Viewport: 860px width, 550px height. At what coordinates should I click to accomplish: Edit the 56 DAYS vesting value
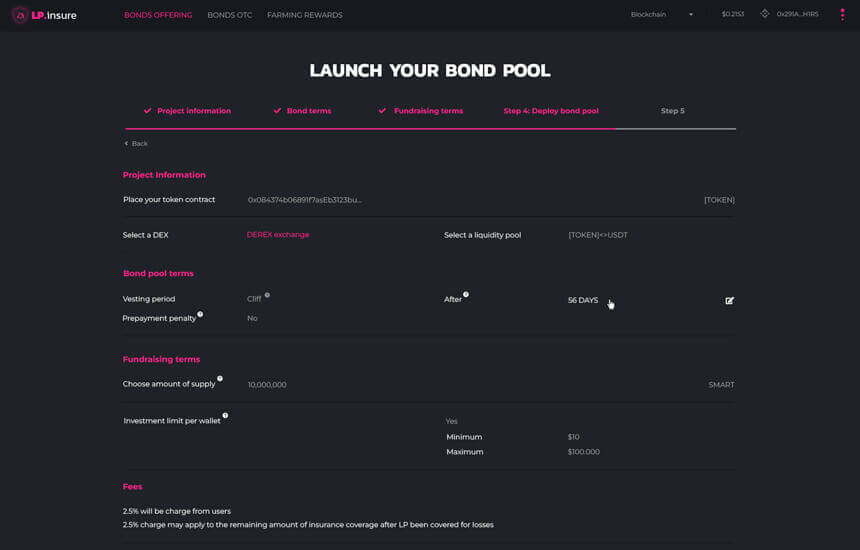click(x=729, y=300)
